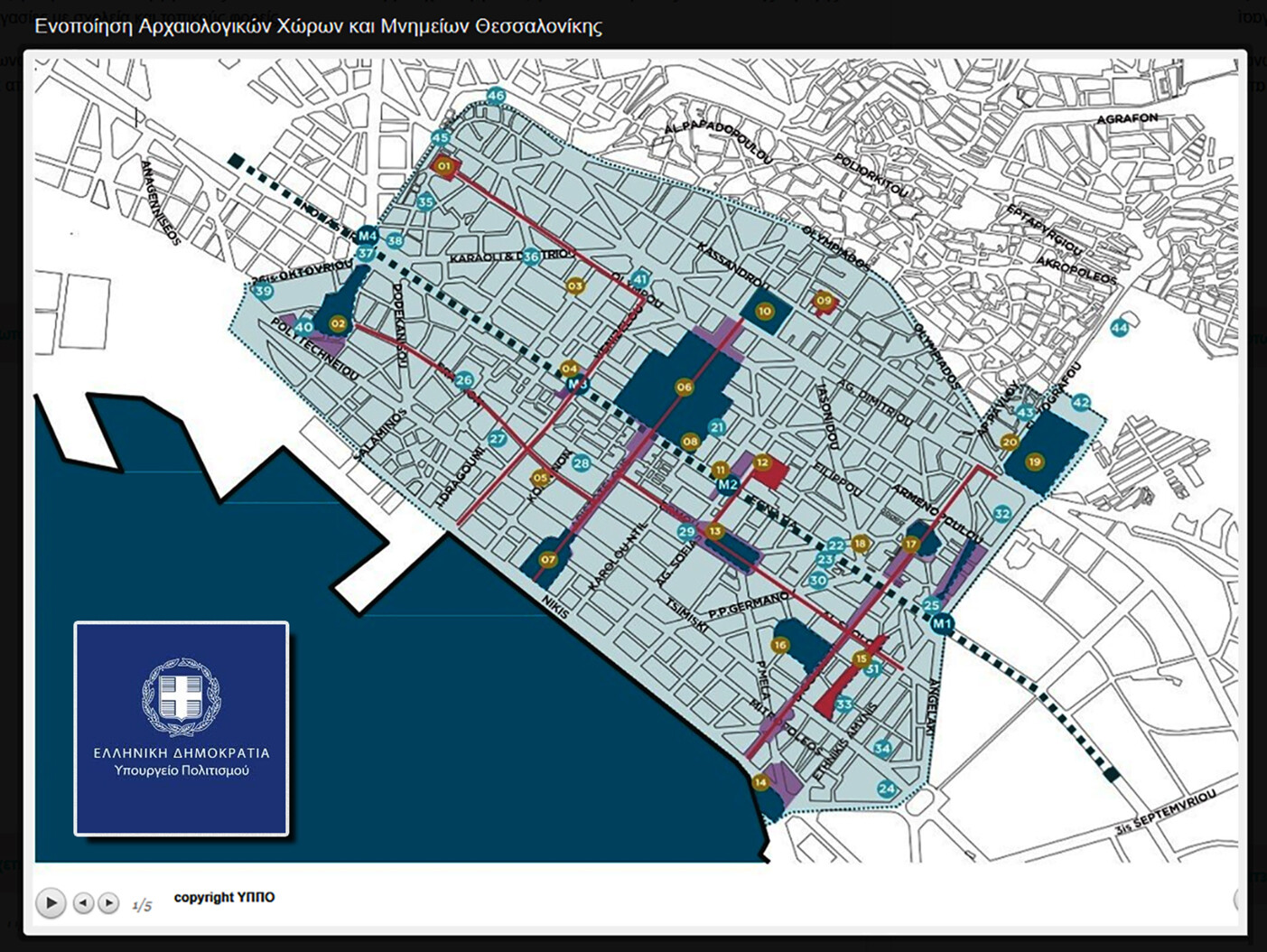Go to the previous slide

[x=83, y=902]
